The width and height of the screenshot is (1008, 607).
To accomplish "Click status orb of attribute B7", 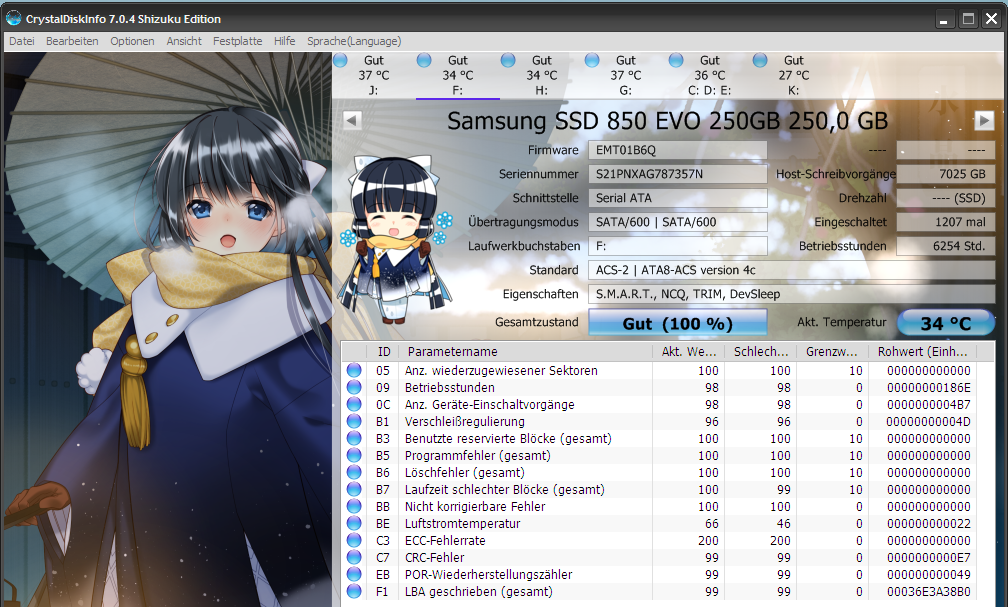I will point(354,489).
